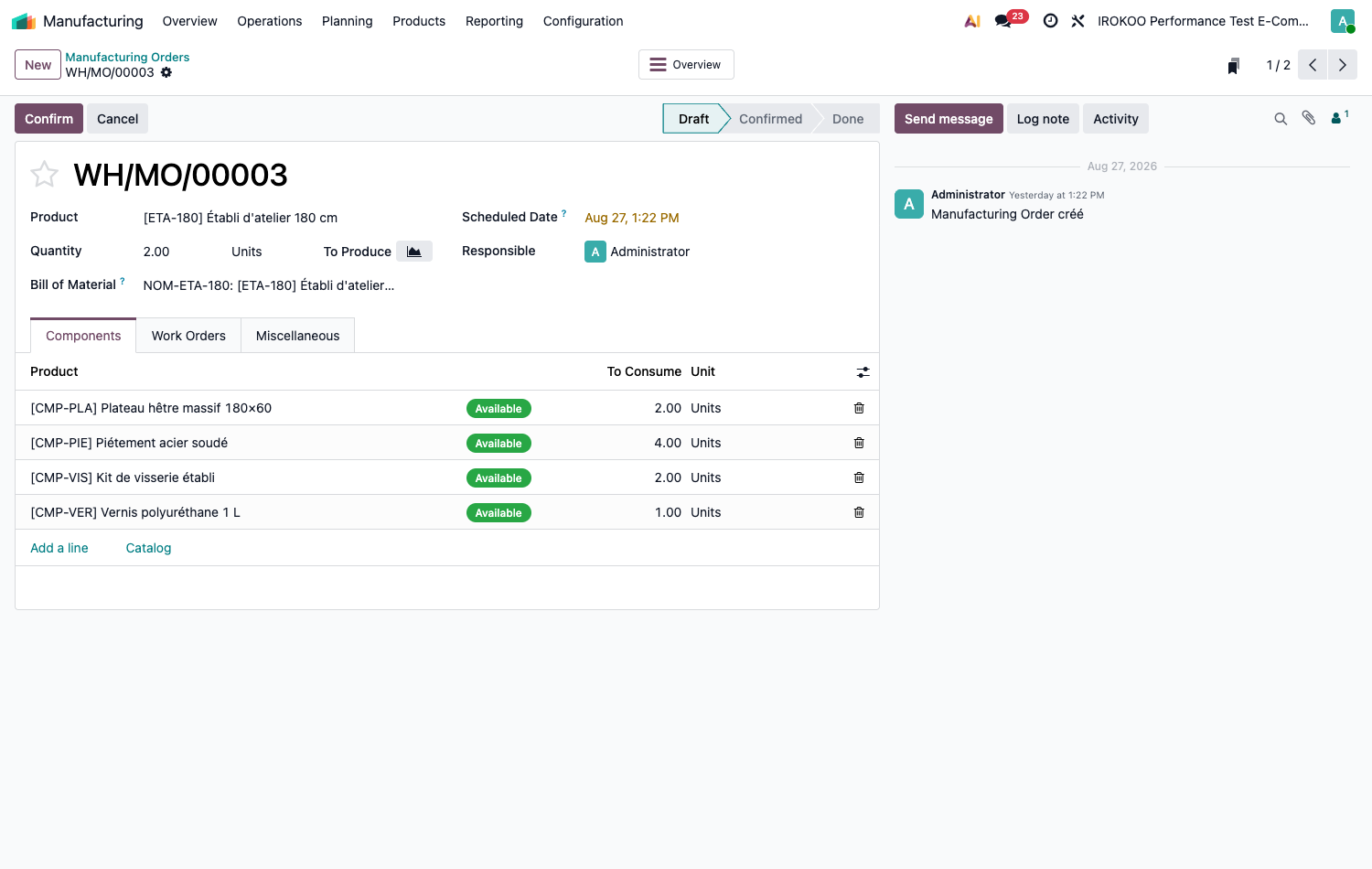
Task: Show followers via the person icon
Action: coord(1339,117)
